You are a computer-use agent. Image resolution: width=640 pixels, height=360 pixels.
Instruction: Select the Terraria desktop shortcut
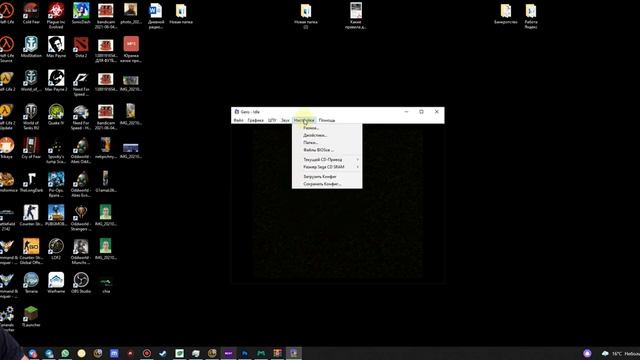(31, 282)
